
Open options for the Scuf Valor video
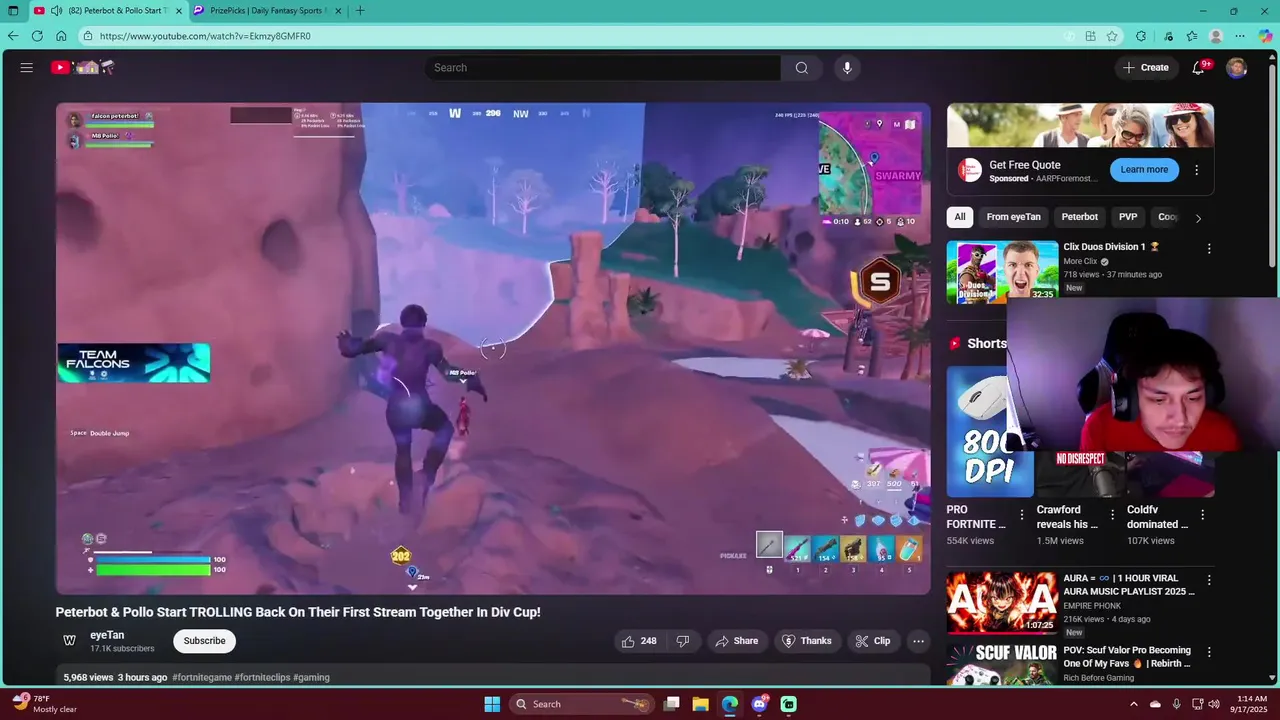(x=1209, y=652)
